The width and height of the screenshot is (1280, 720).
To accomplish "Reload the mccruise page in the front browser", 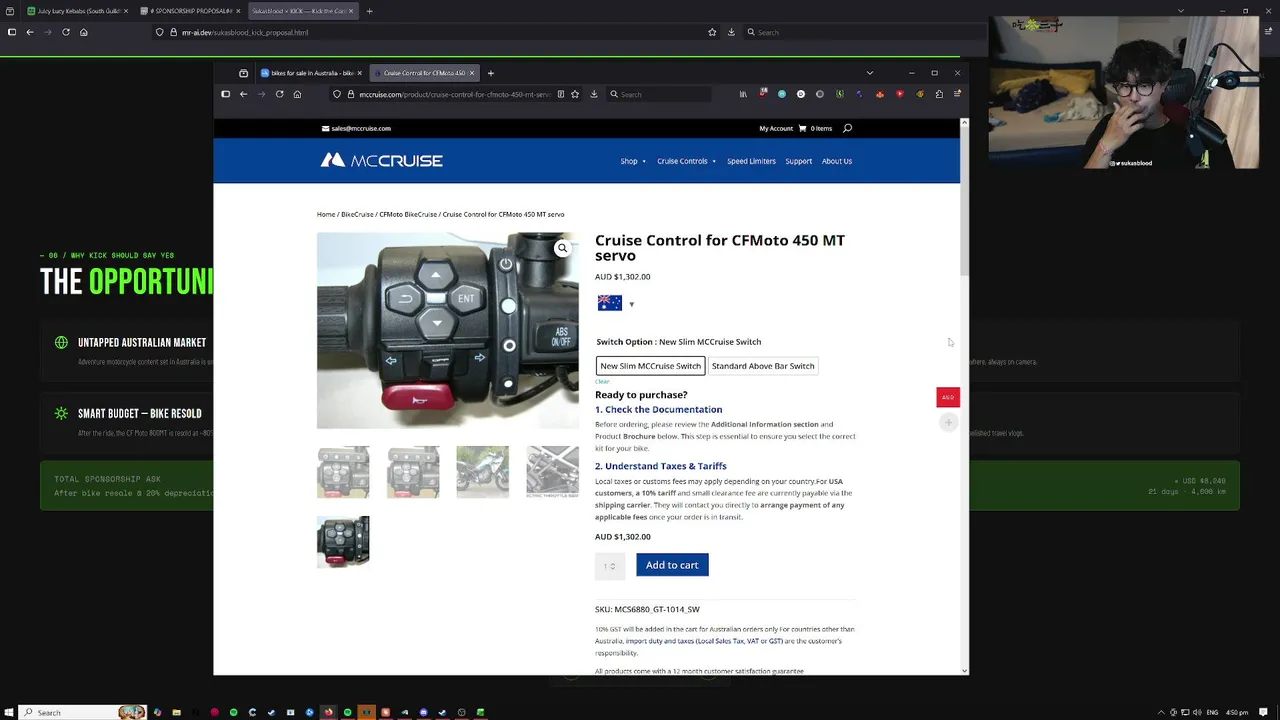I will [279, 94].
